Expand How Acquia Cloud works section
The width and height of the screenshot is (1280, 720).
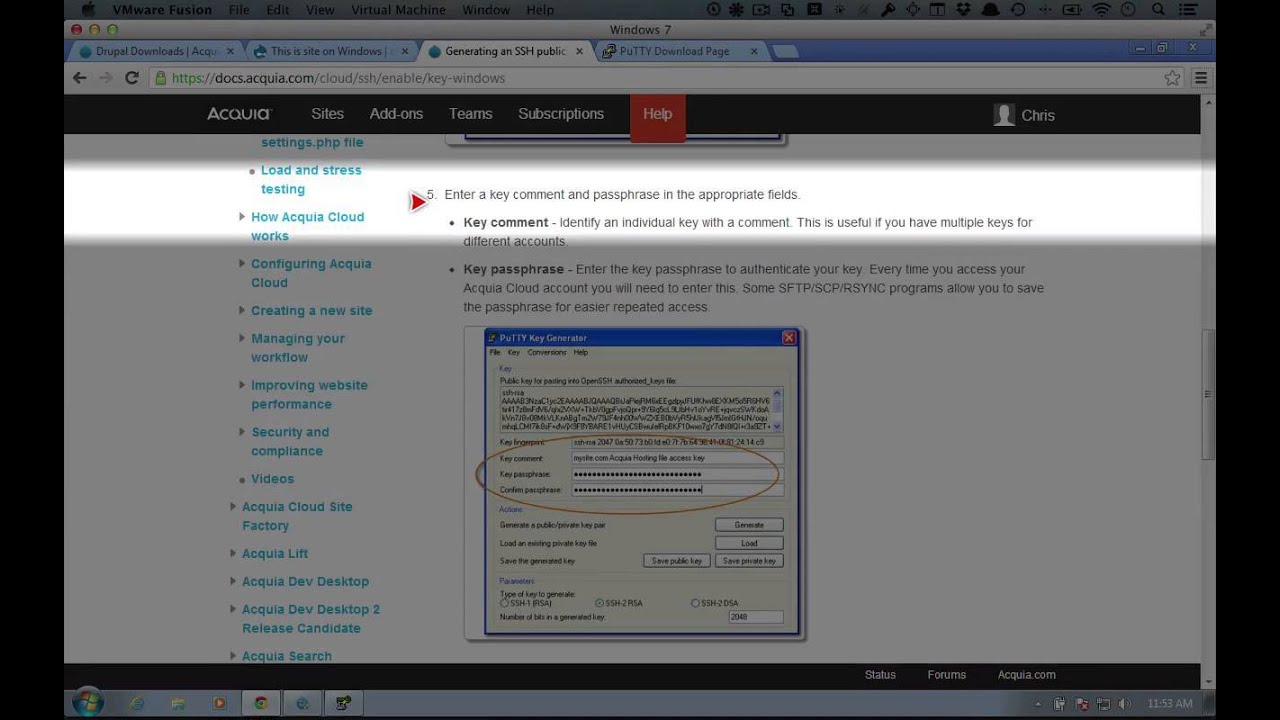click(242, 216)
